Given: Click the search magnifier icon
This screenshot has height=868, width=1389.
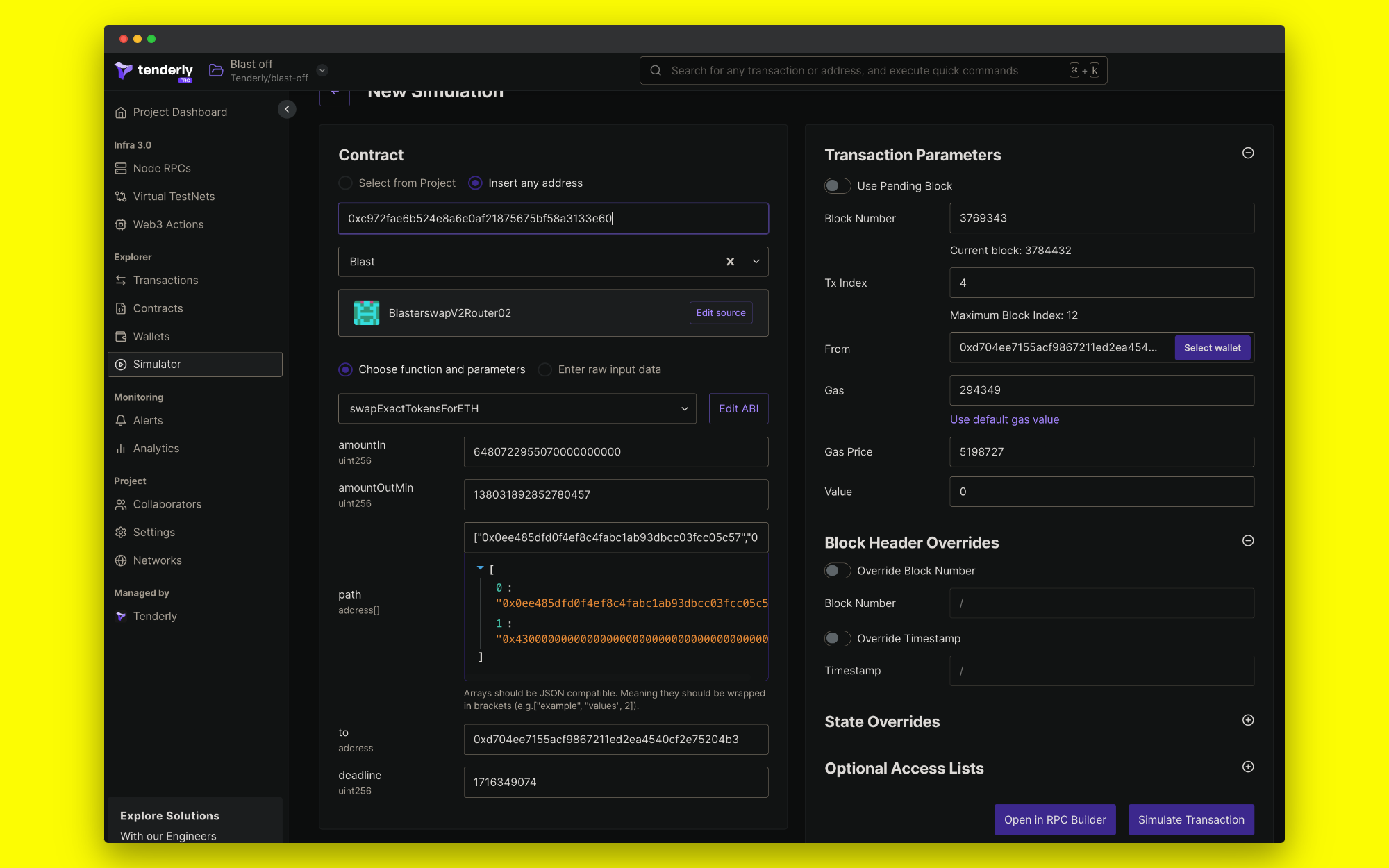Looking at the screenshot, I should [656, 70].
